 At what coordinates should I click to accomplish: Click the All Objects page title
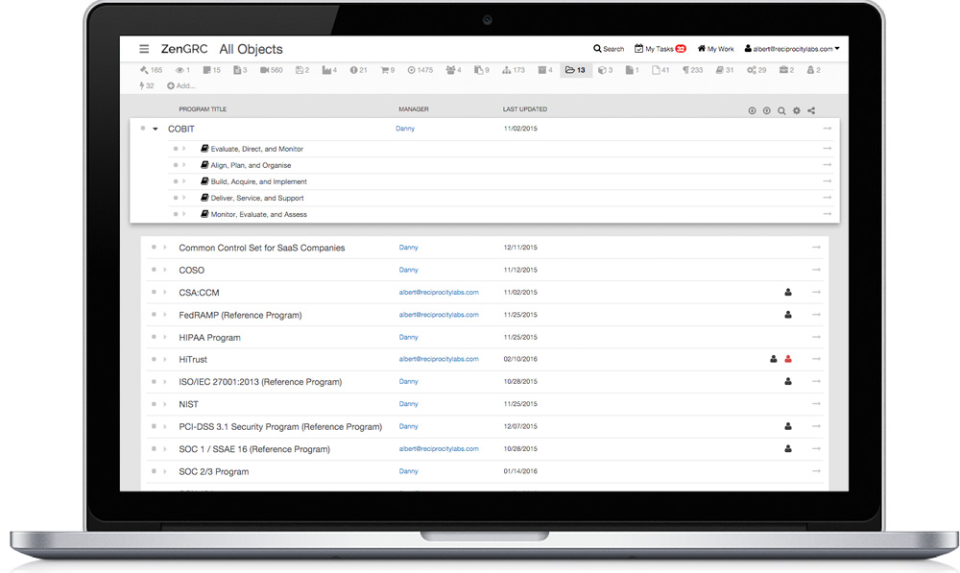click(x=251, y=49)
